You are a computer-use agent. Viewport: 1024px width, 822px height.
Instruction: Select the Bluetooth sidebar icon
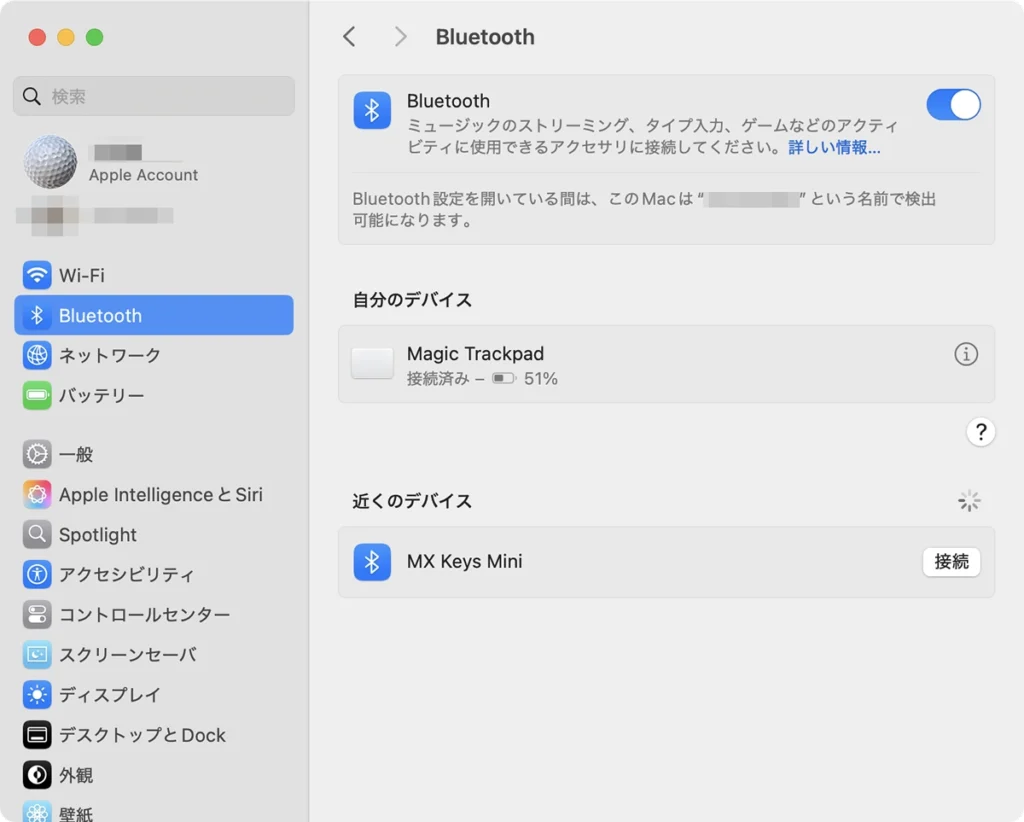37,315
